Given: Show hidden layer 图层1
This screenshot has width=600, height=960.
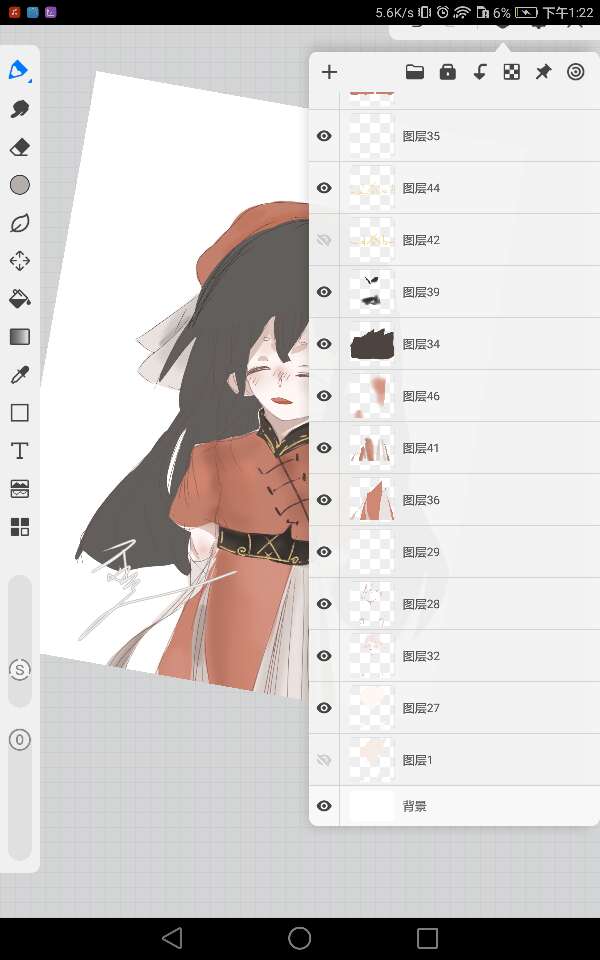Looking at the screenshot, I should (x=324, y=760).
